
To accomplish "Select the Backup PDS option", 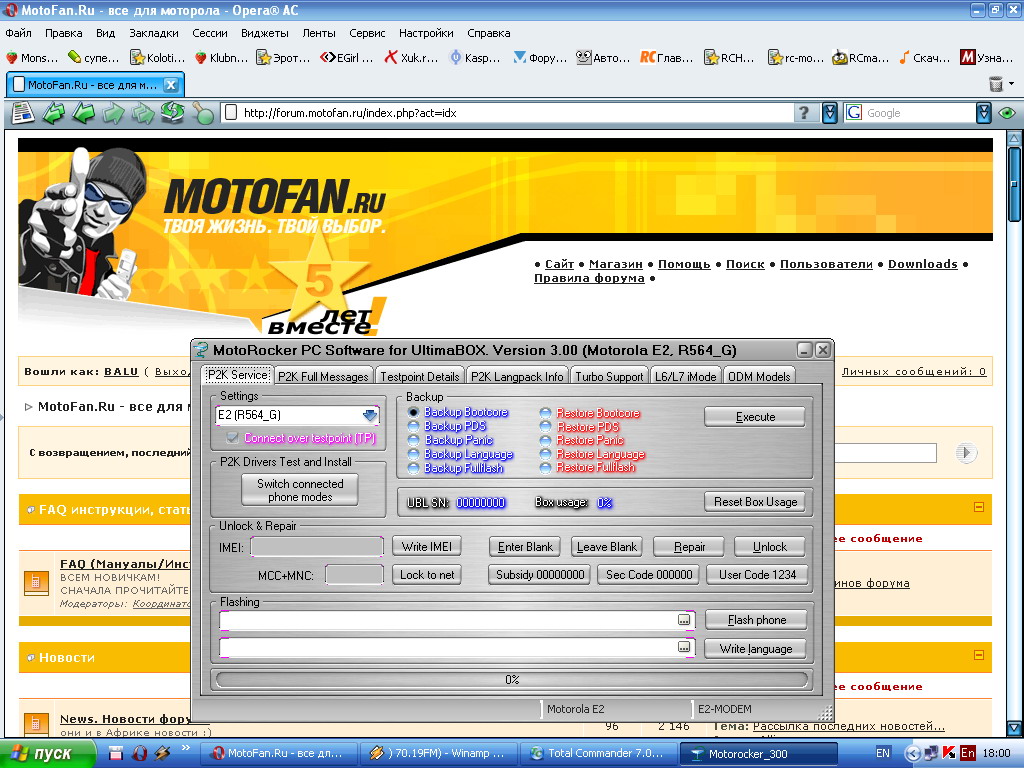I will coord(413,426).
